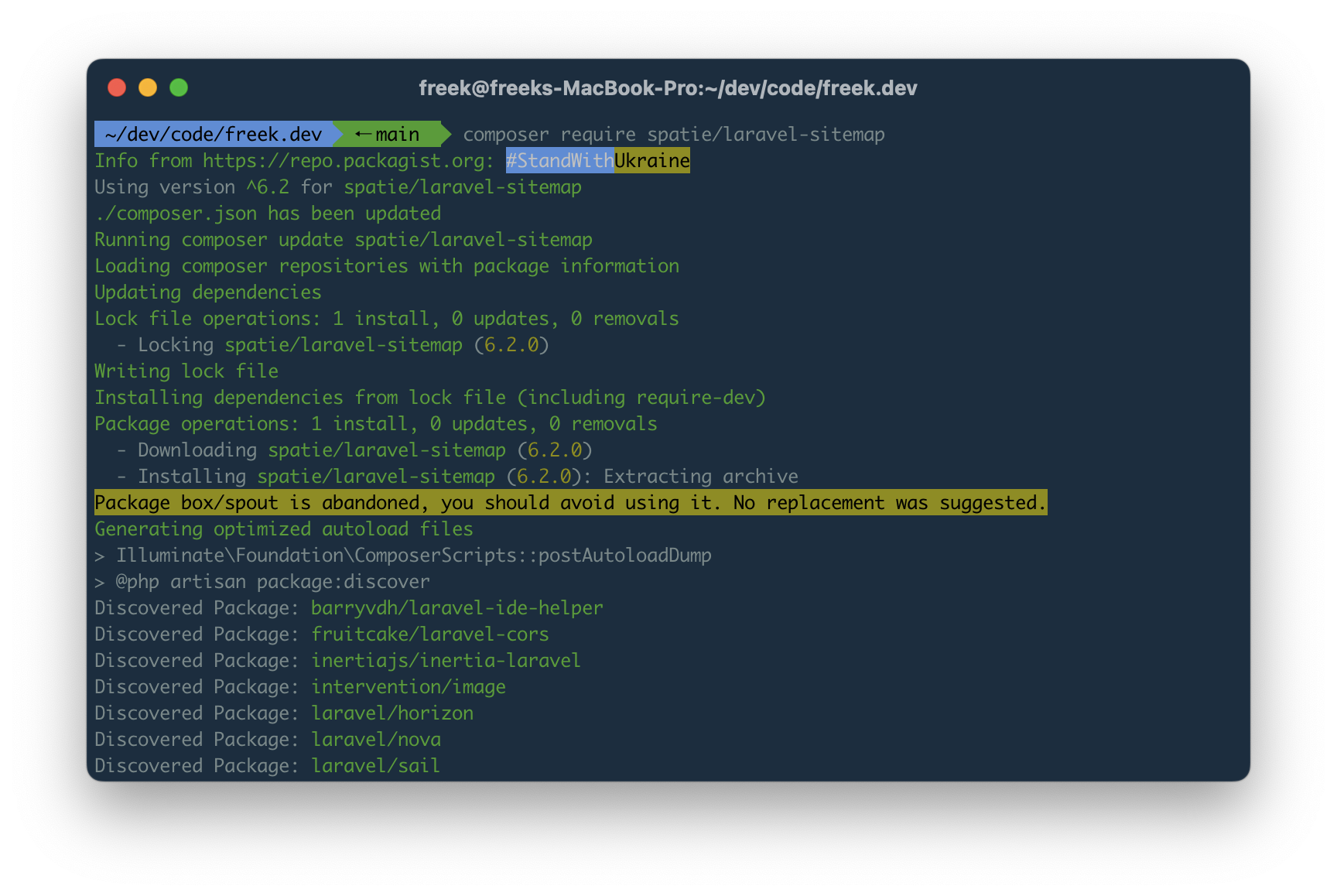Click '@php artisan package:discover' line
The height and width of the screenshot is (896, 1337).
tap(262, 582)
